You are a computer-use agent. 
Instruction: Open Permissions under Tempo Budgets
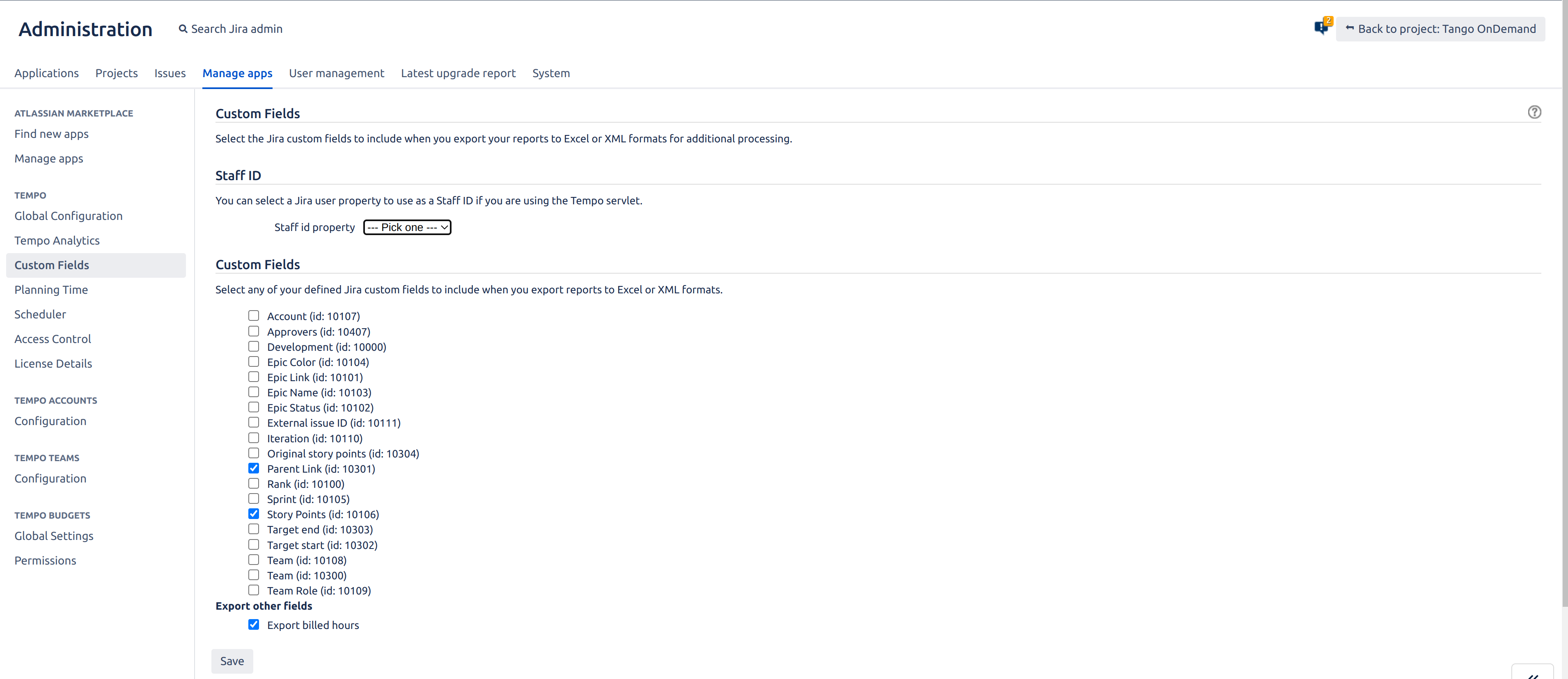pyautogui.click(x=45, y=560)
